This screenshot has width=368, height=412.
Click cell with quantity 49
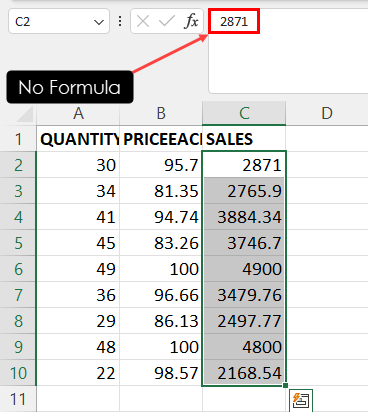coord(78,269)
